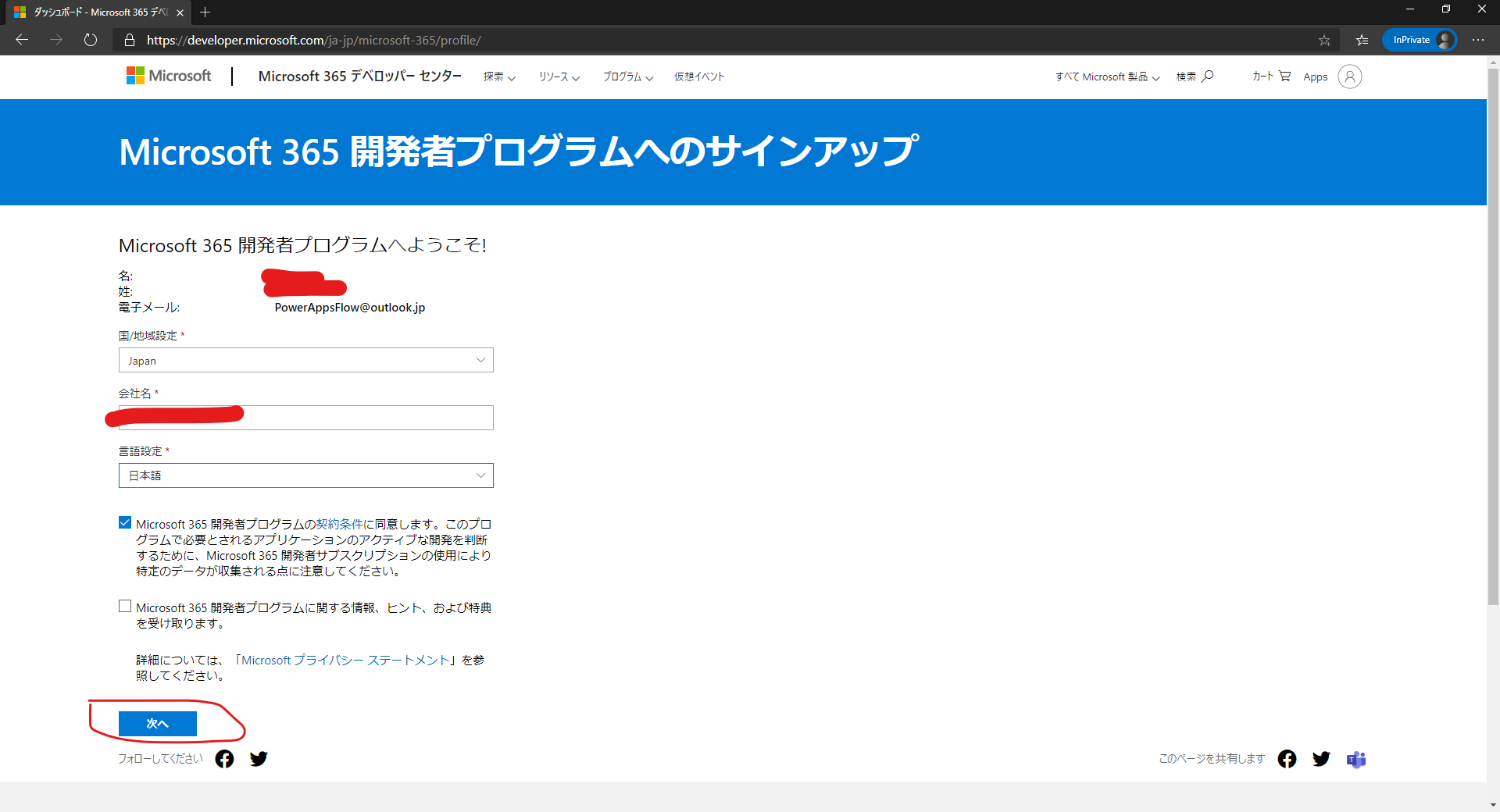Click the browser address bar URL
Viewport: 1500px width, 812px height.
click(313, 40)
